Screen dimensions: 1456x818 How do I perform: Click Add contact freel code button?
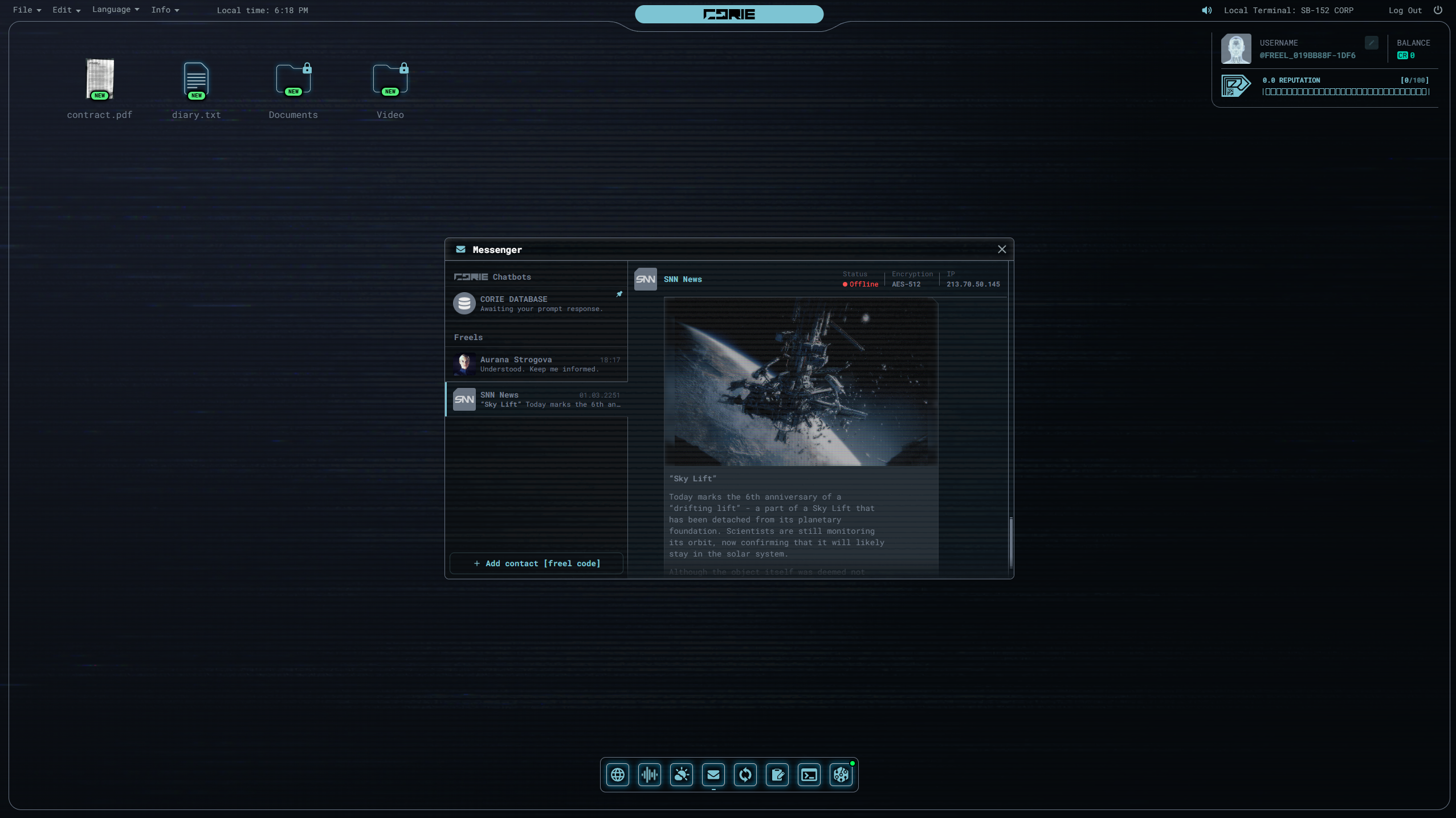[x=536, y=563]
